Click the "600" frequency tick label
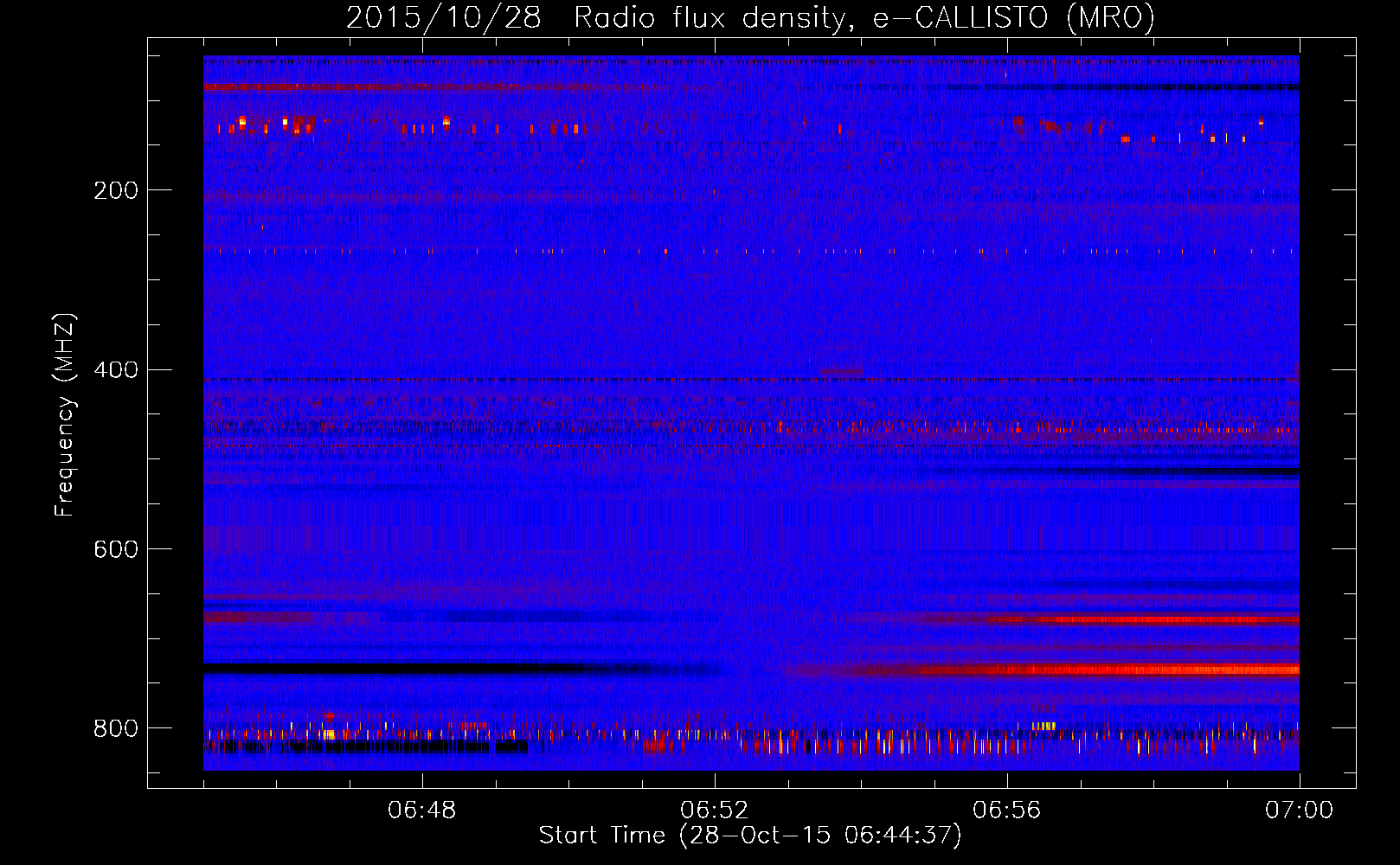Screen dimensions: 1400x865 (x=115, y=549)
